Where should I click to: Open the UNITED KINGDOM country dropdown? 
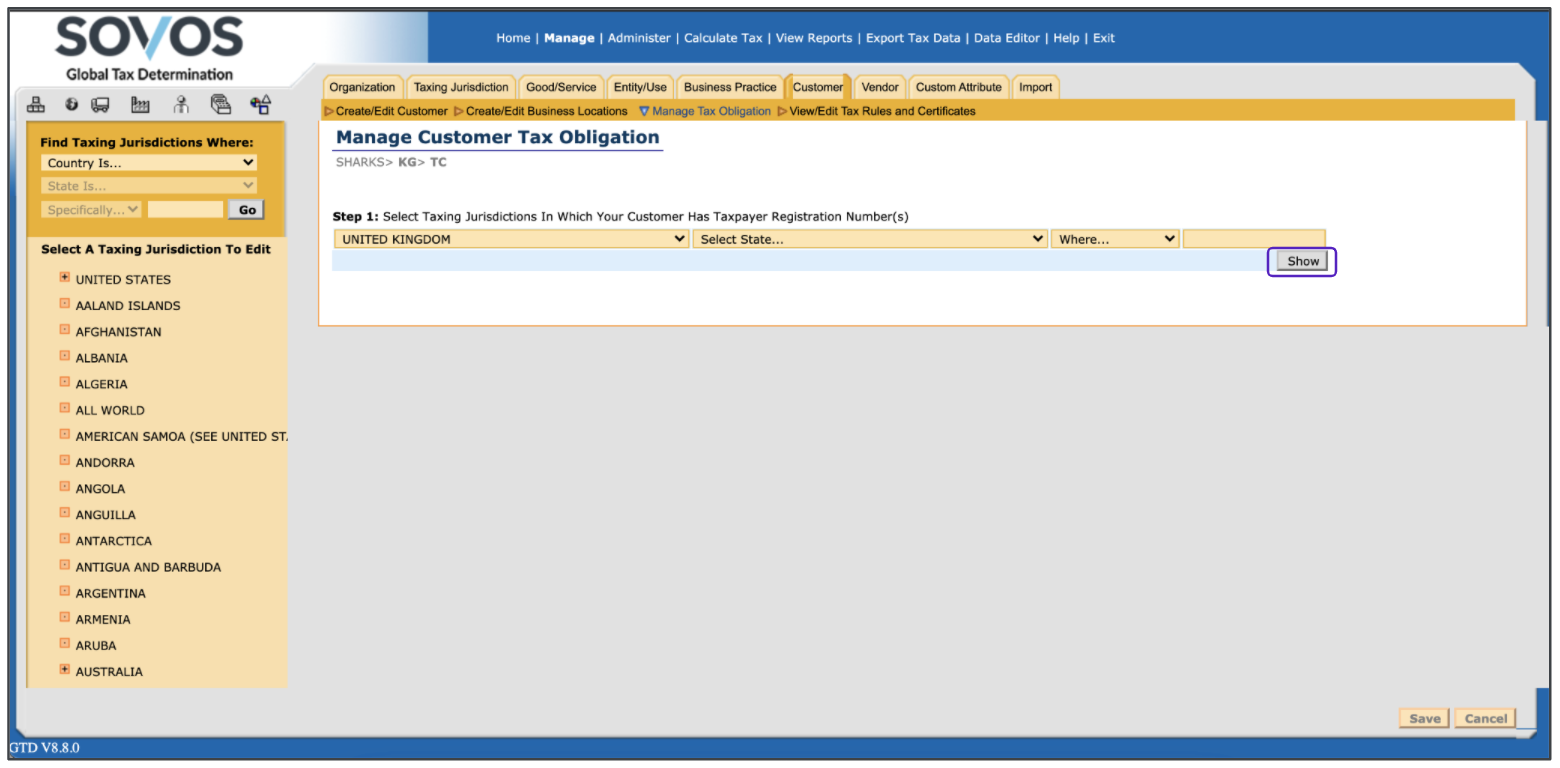click(511, 239)
